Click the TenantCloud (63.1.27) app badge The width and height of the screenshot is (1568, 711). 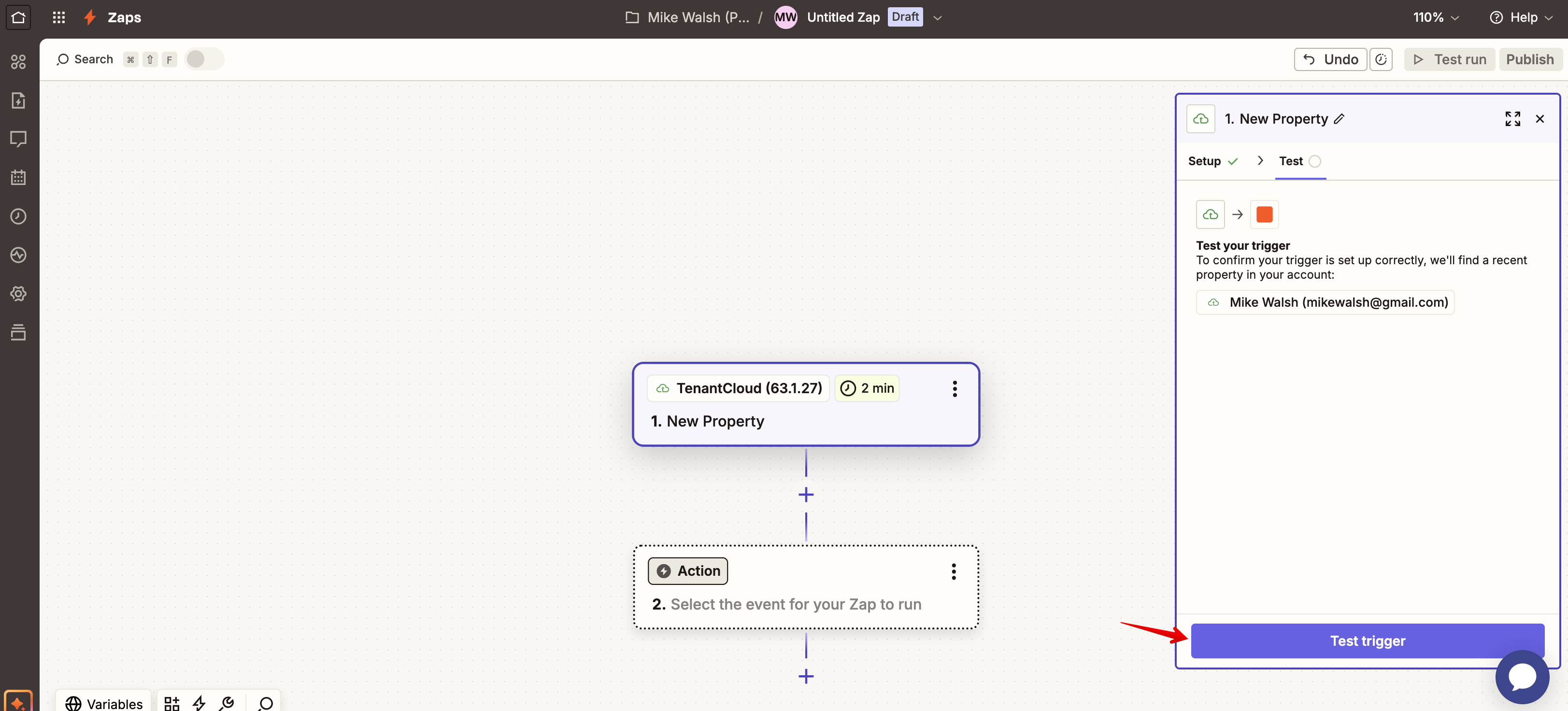738,388
